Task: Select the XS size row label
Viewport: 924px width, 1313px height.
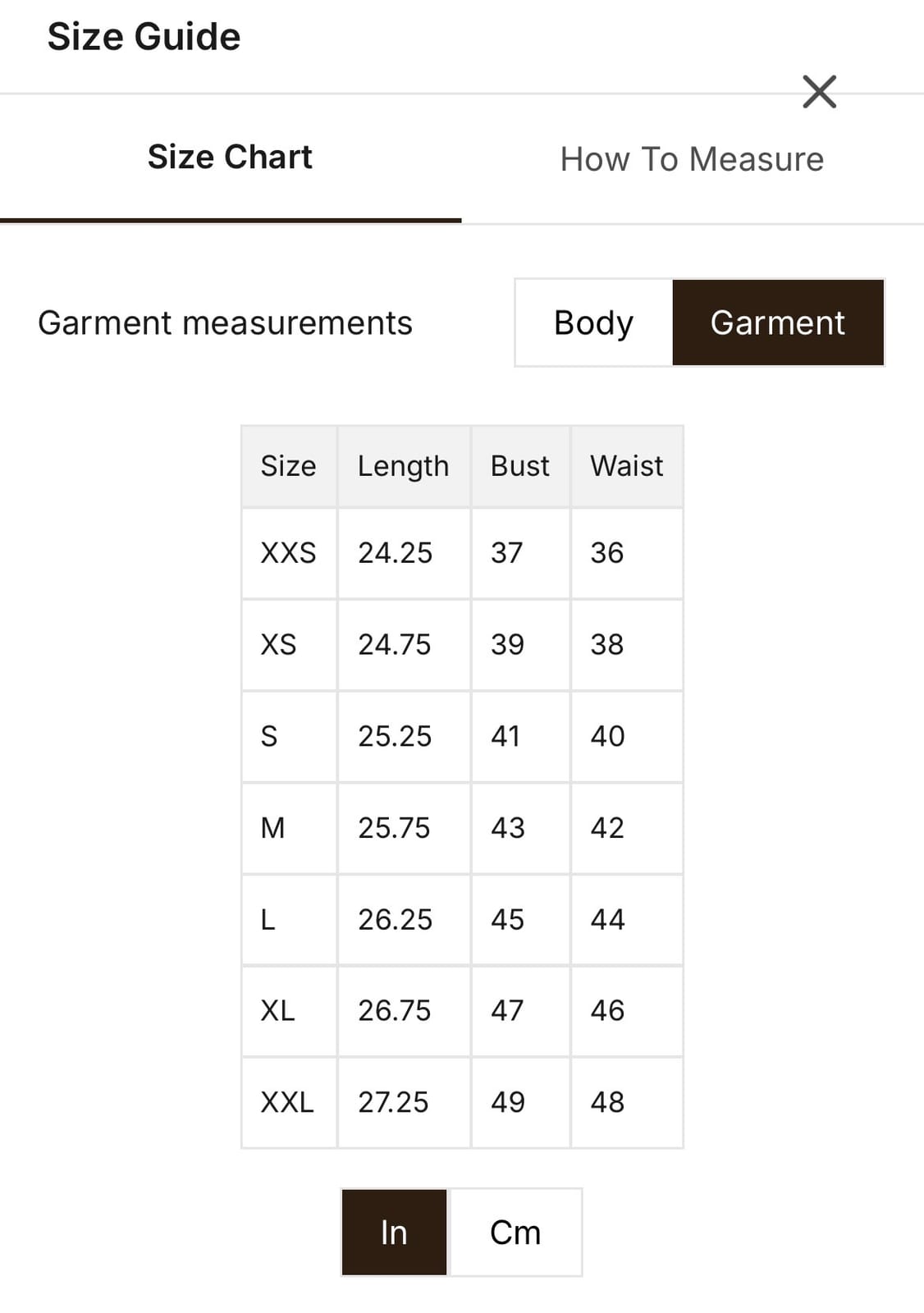Action: point(278,645)
